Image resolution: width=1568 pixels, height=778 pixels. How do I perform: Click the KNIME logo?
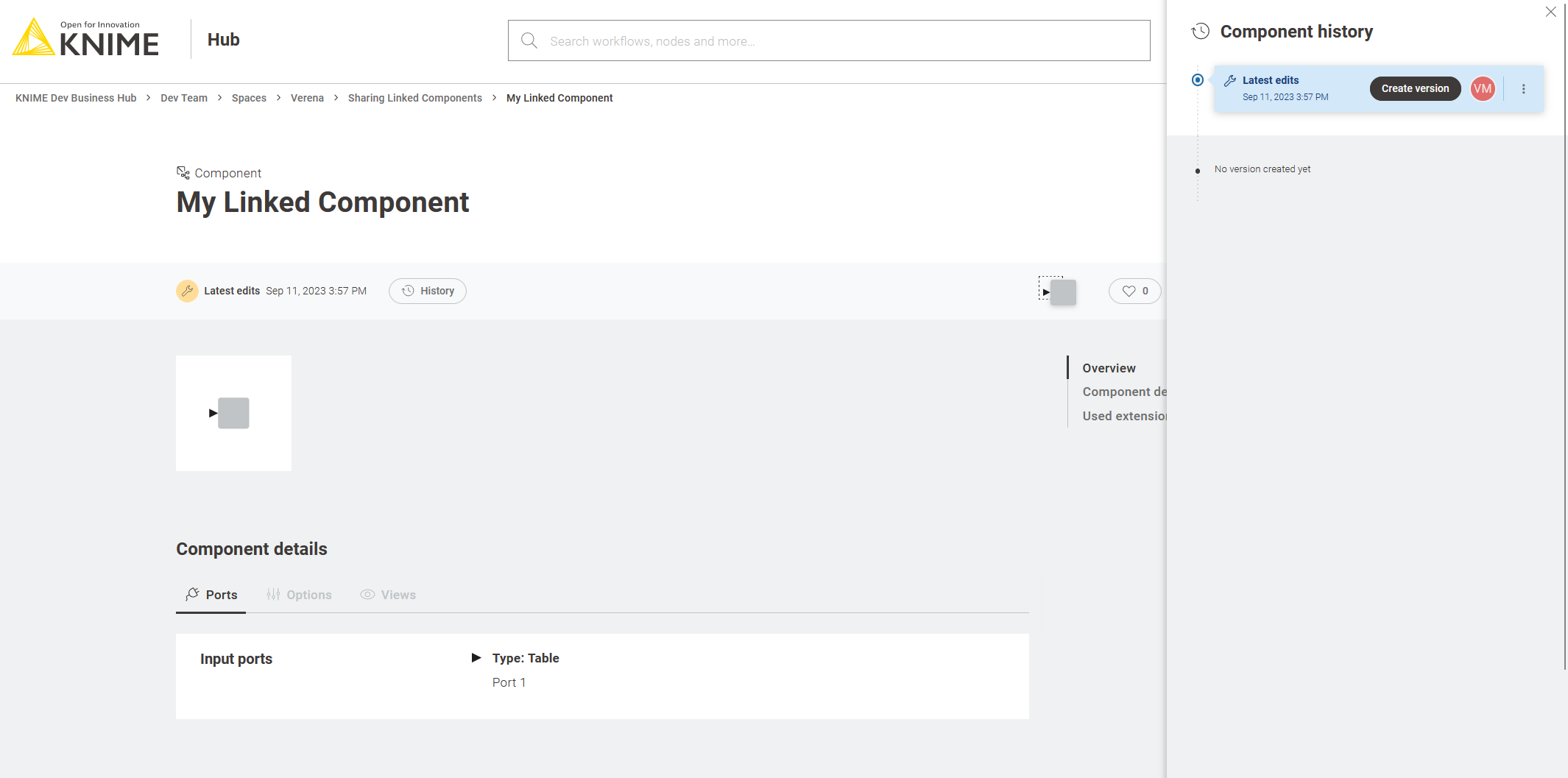85,38
